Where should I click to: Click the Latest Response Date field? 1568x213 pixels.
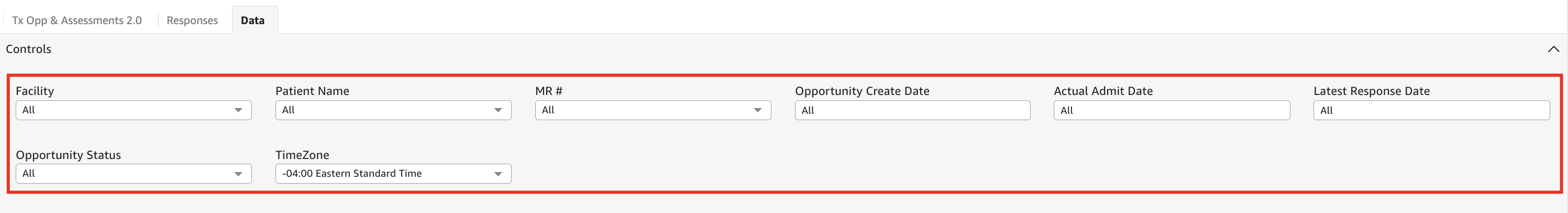(x=1431, y=111)
